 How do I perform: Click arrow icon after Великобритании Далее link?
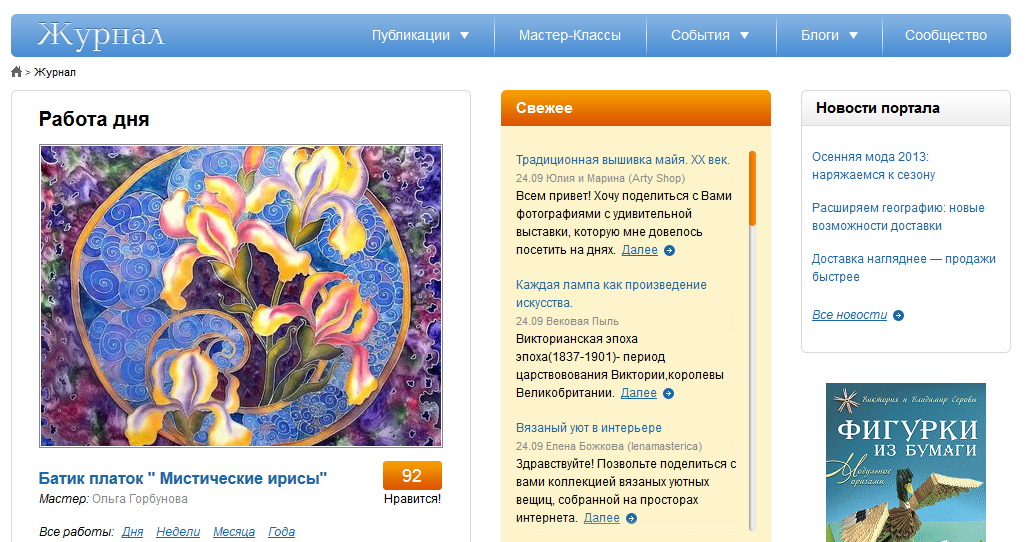pos(668,393)
